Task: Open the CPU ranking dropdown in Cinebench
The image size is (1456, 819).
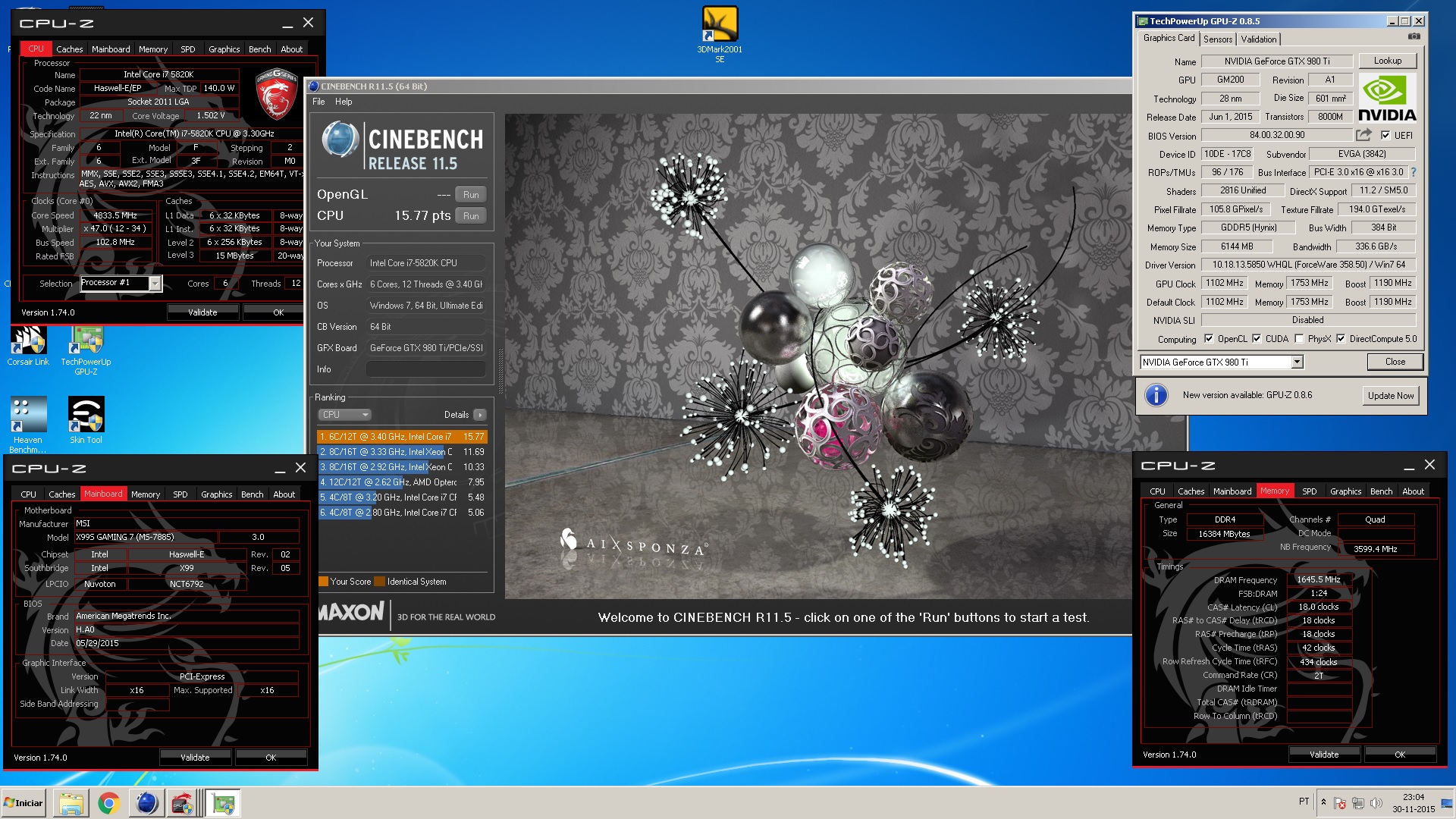Action: [x=344, y=415]
